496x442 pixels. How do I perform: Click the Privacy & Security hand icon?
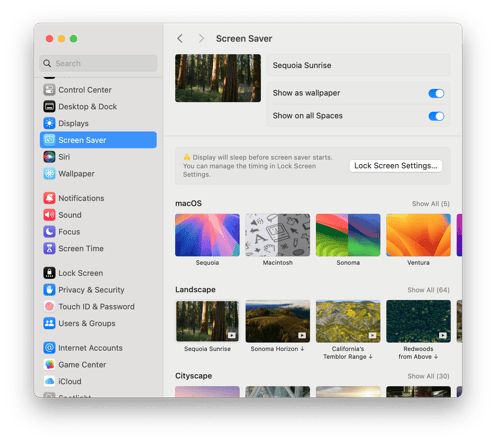click(49, 290)
